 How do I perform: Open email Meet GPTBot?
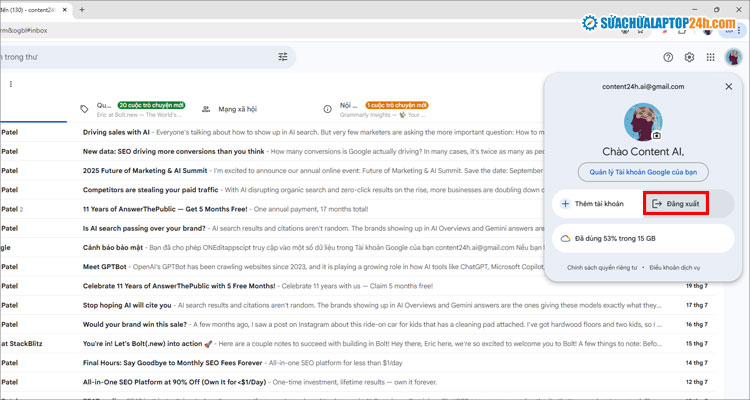point(313,267)
